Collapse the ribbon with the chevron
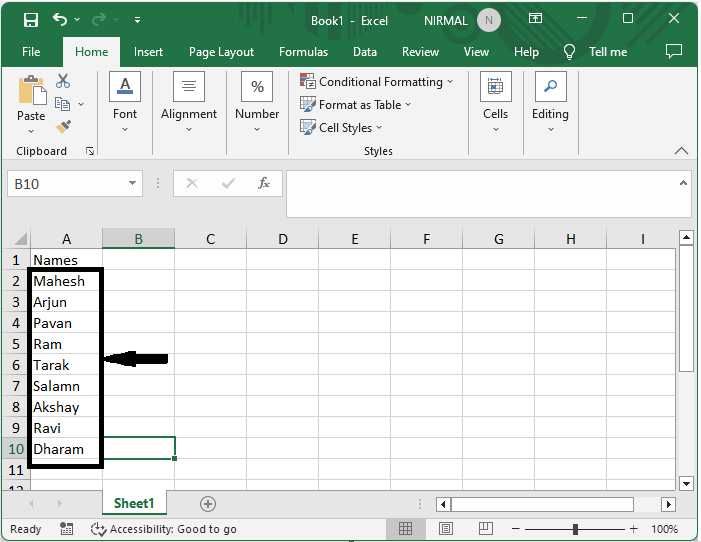 click(681, 151)
